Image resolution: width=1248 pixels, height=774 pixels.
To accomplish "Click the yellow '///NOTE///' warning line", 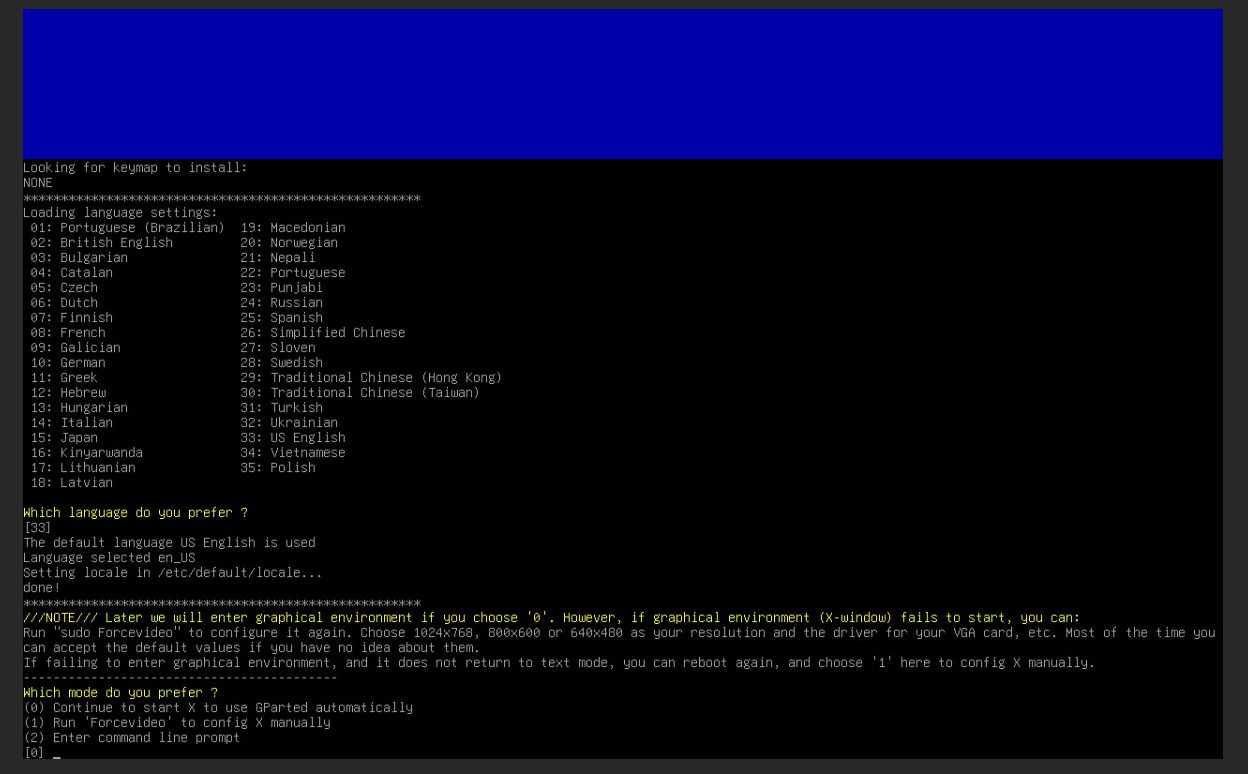I will pyautogui.click(x=551, y=618).
